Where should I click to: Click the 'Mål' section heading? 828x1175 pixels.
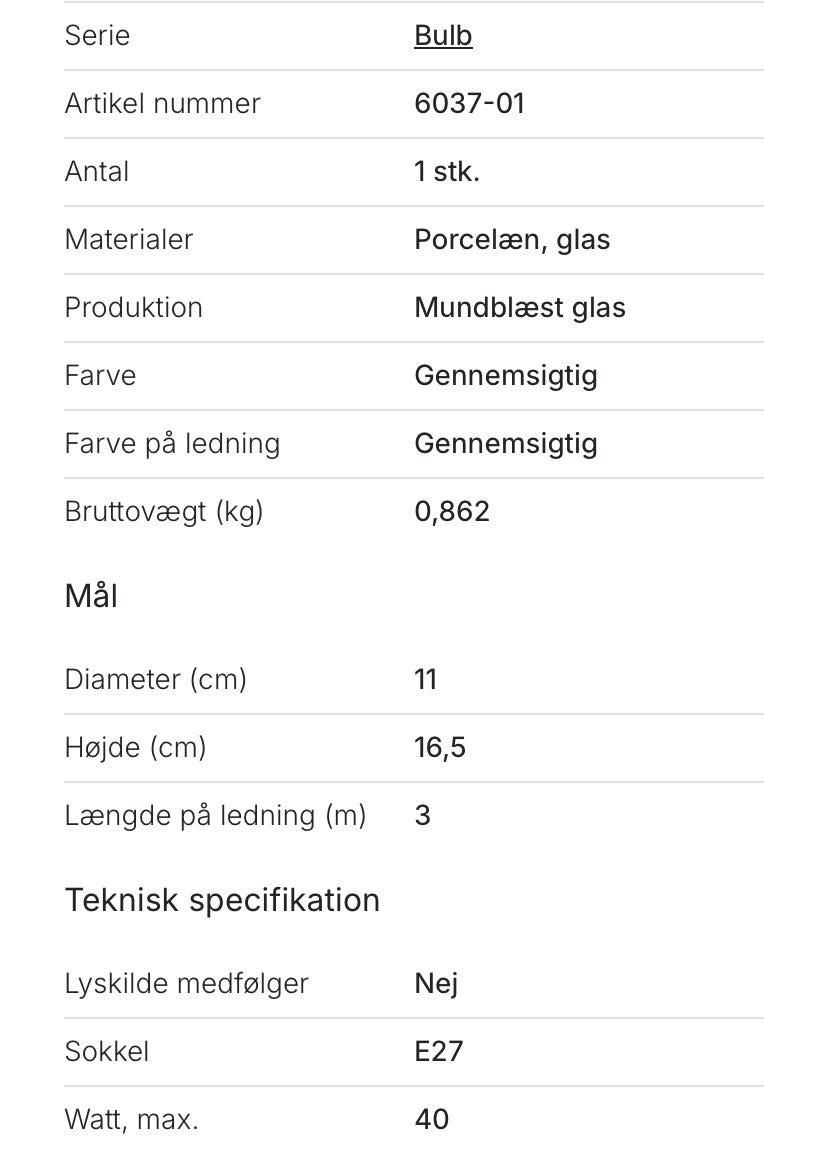pos(91,596)
